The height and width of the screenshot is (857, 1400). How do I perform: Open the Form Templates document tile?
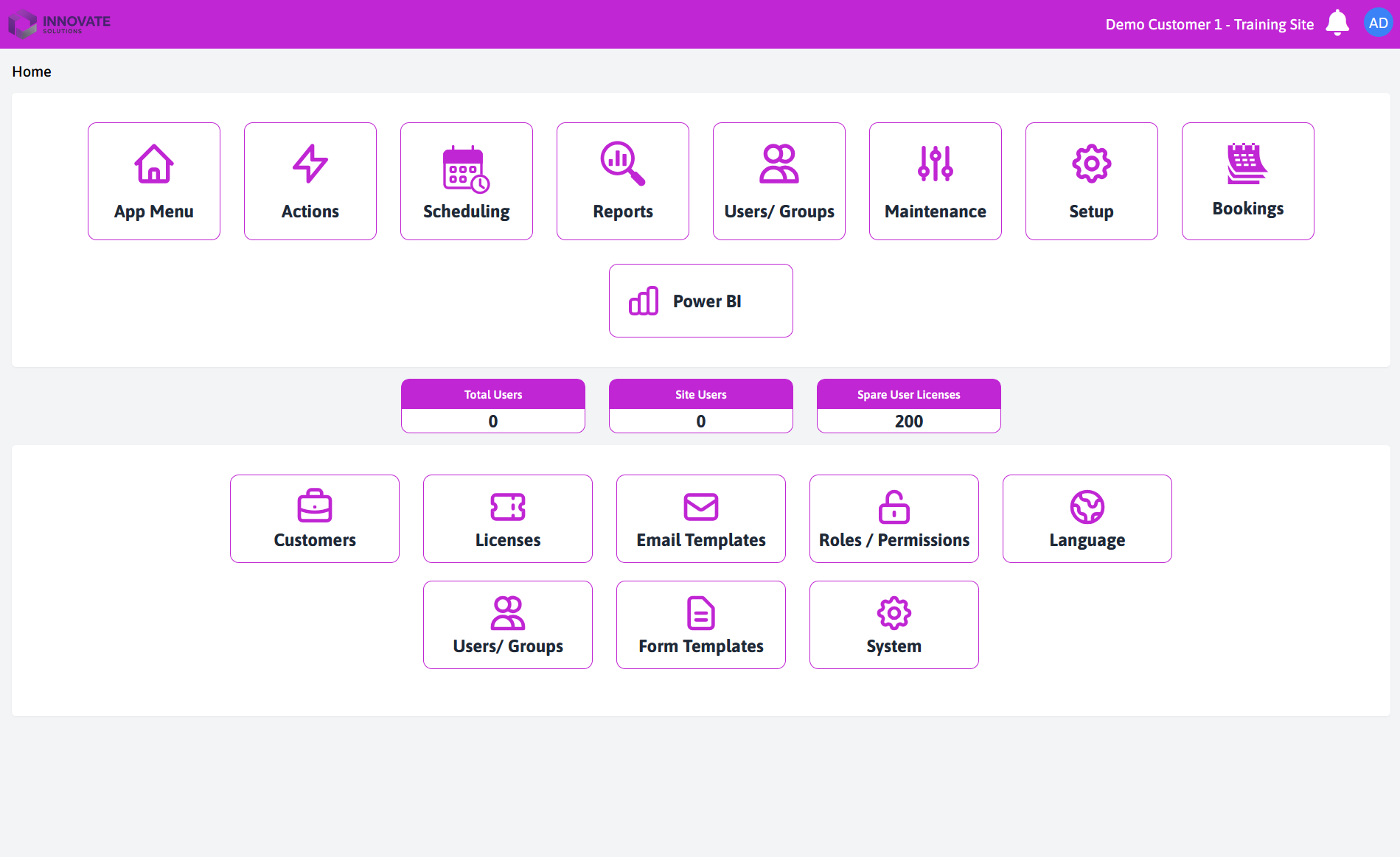point(701,625)
